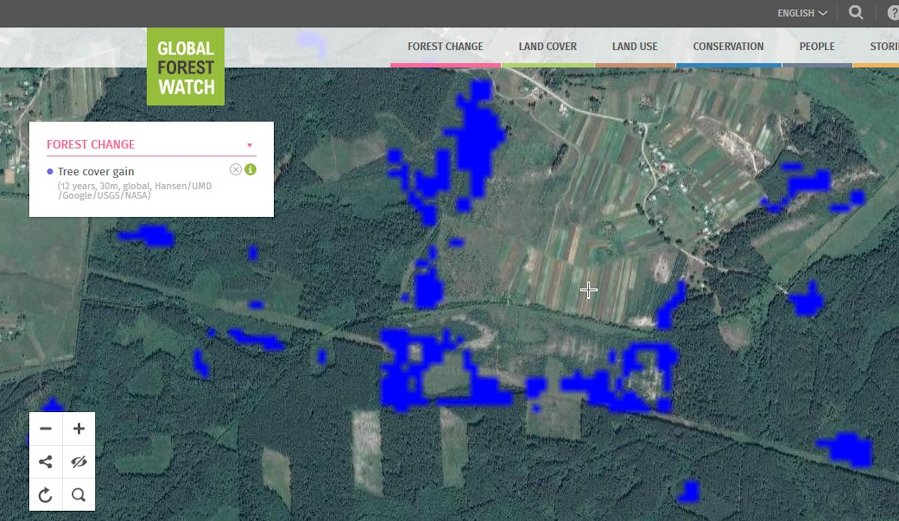Viewport: 899px width, 521px height.
Task: Click the purple Tree cover gain legend dot
Action: click(x=50, y=172)
